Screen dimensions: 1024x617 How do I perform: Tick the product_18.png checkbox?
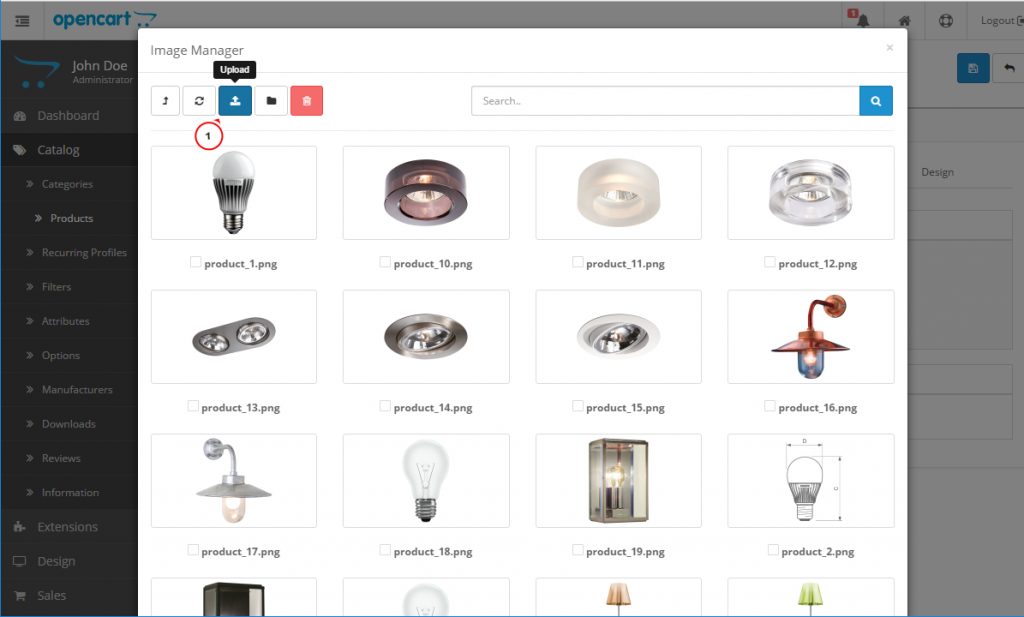coord(385,550)
